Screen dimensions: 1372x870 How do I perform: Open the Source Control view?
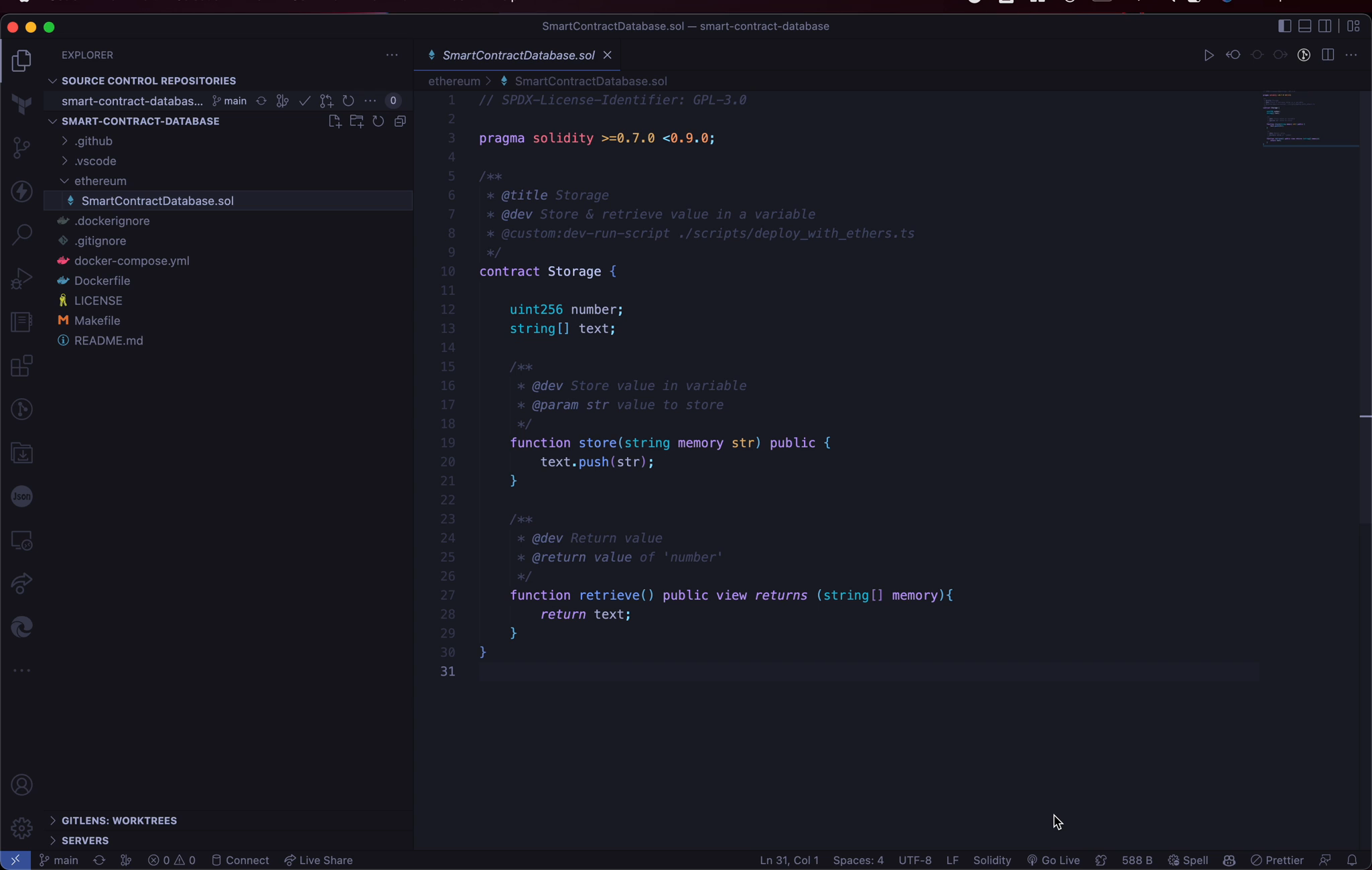click(21, 147)
